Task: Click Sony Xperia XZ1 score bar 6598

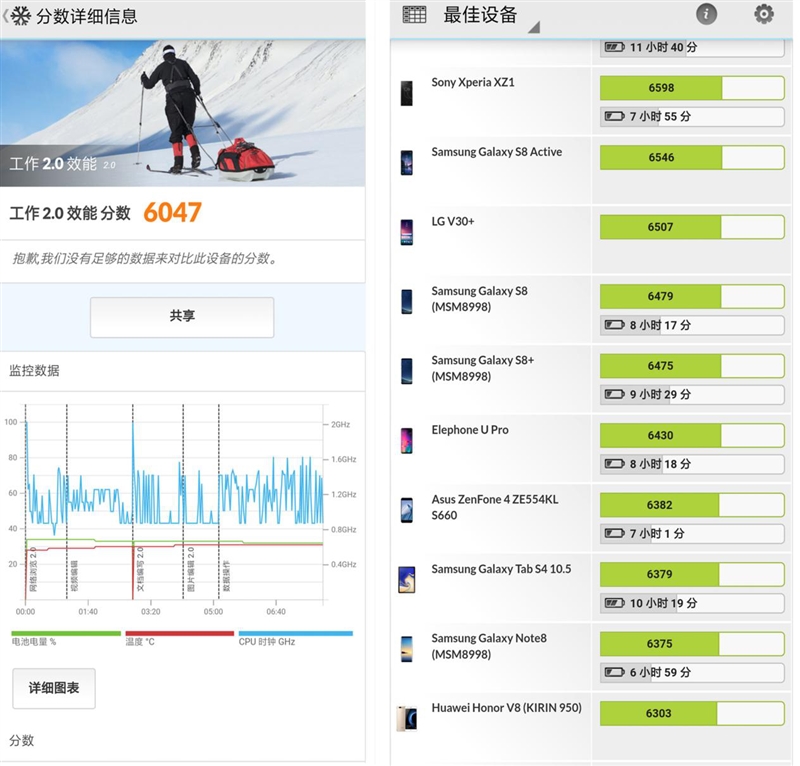Action: click(692, 88)
